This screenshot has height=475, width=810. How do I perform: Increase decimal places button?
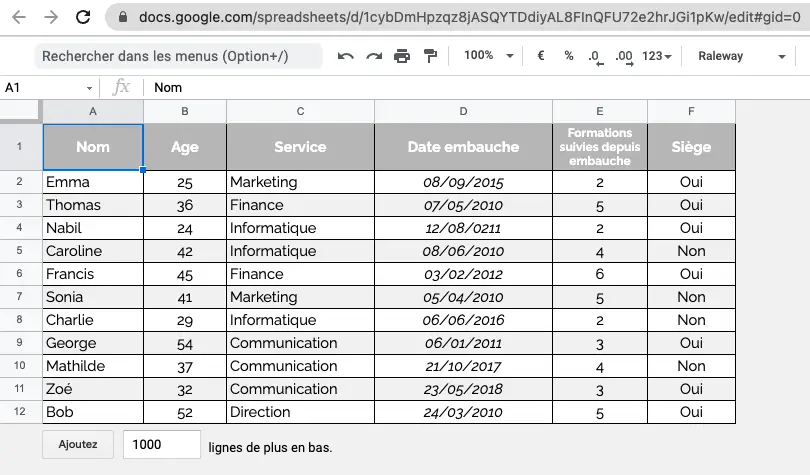tap(624, 56)
